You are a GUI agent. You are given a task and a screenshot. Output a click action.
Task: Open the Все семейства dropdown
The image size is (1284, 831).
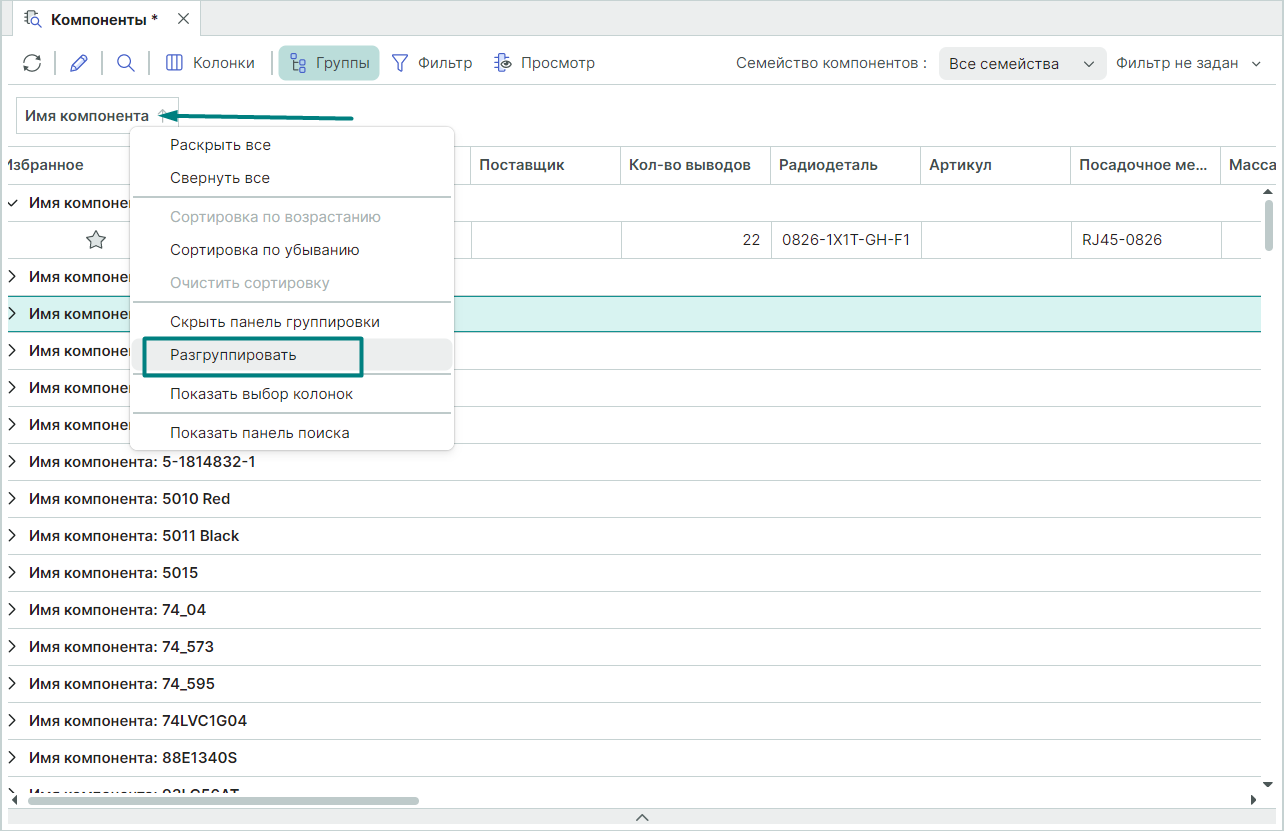(x=1021, y=64)
